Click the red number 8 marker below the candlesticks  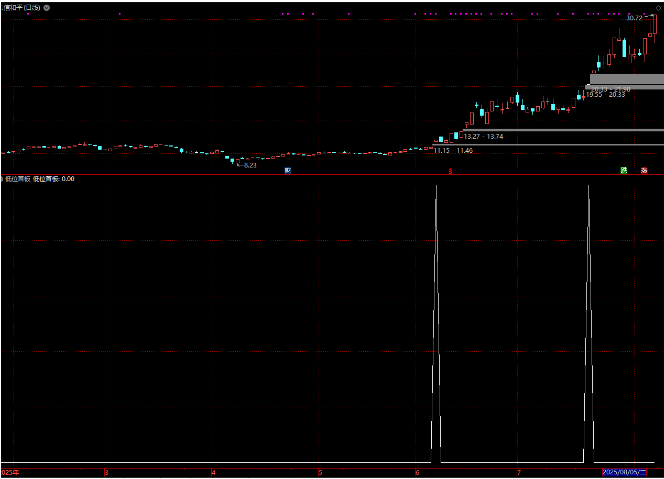pyautogui.click(x=451, y=171)
